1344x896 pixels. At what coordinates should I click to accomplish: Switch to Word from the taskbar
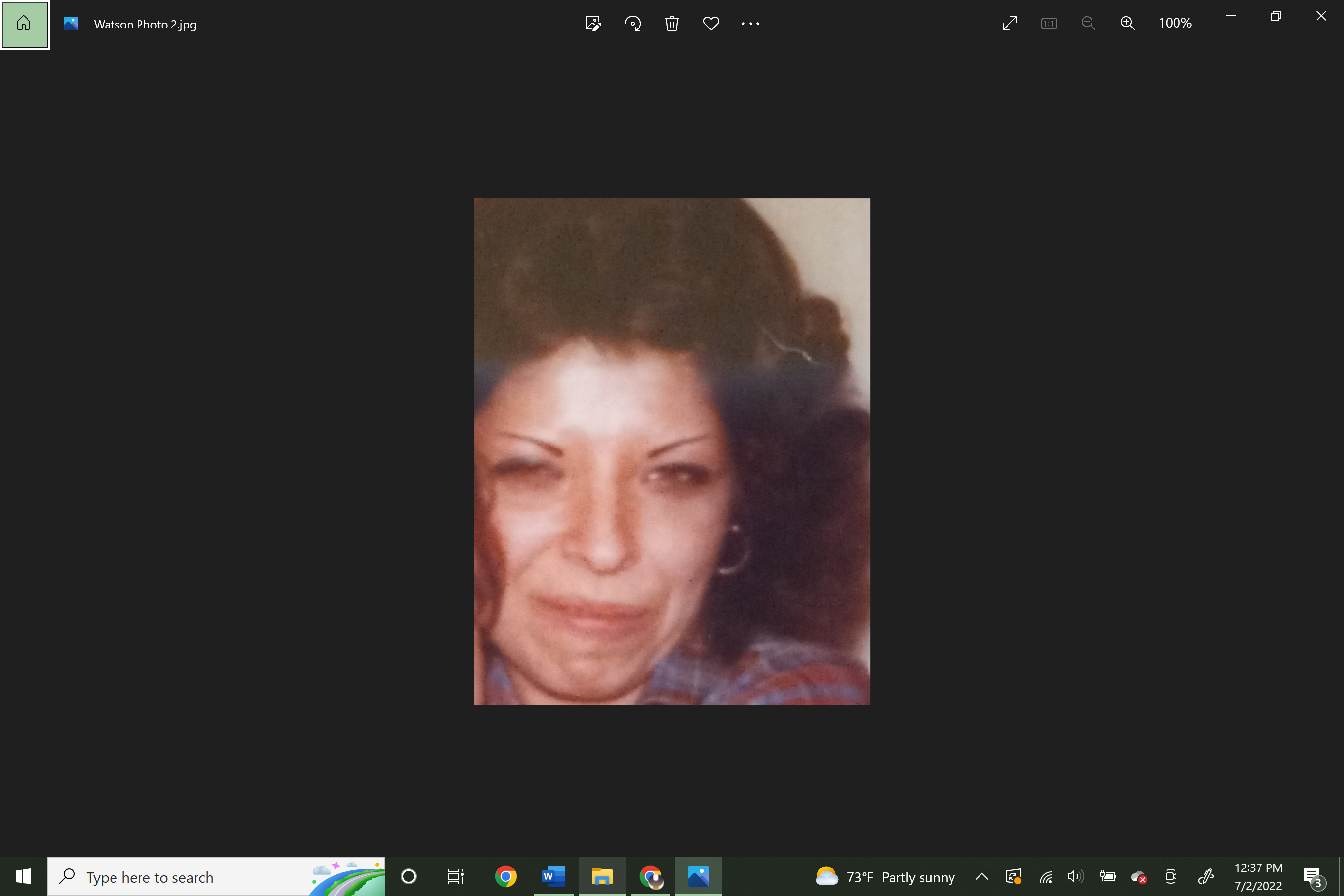tap(553, 876)
